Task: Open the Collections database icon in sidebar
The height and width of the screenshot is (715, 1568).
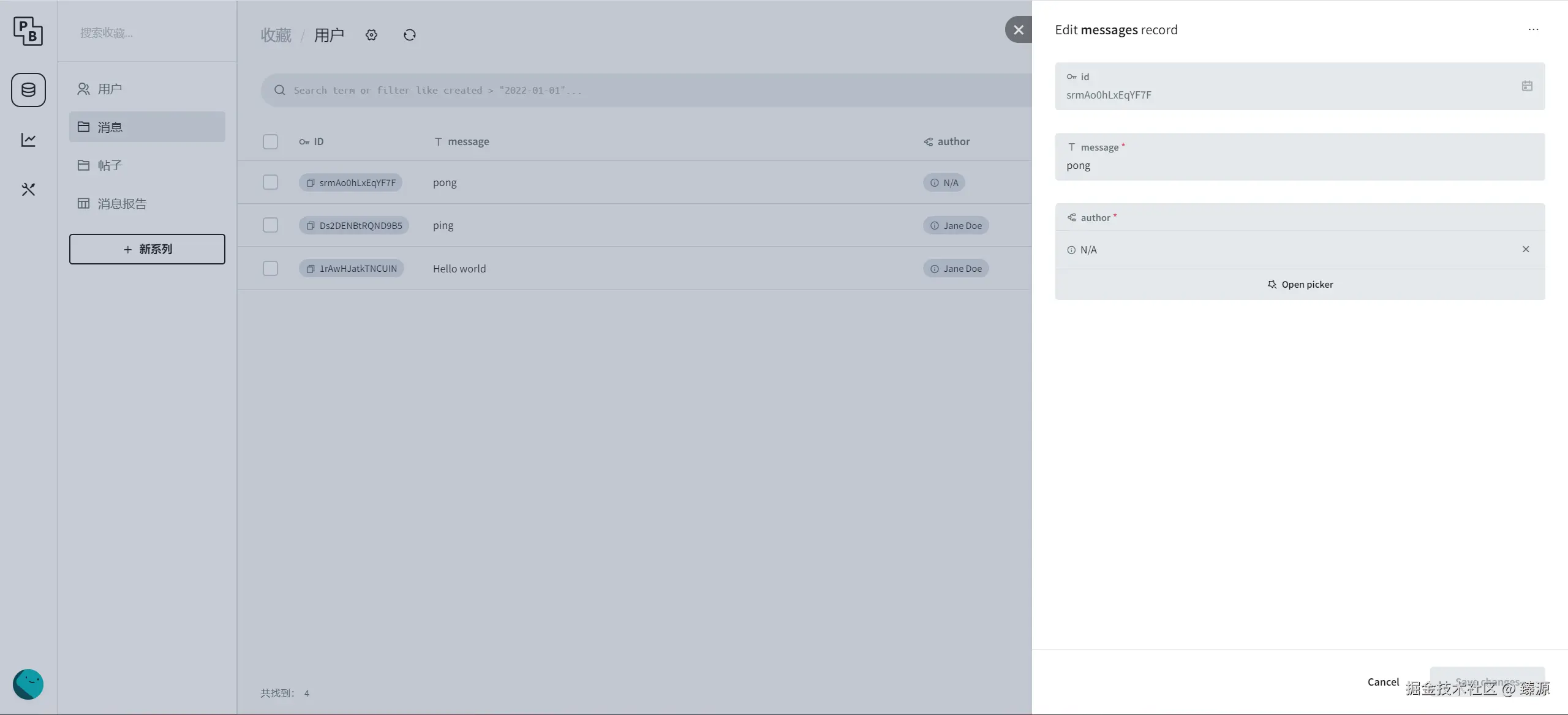Action: pos(28,90)
